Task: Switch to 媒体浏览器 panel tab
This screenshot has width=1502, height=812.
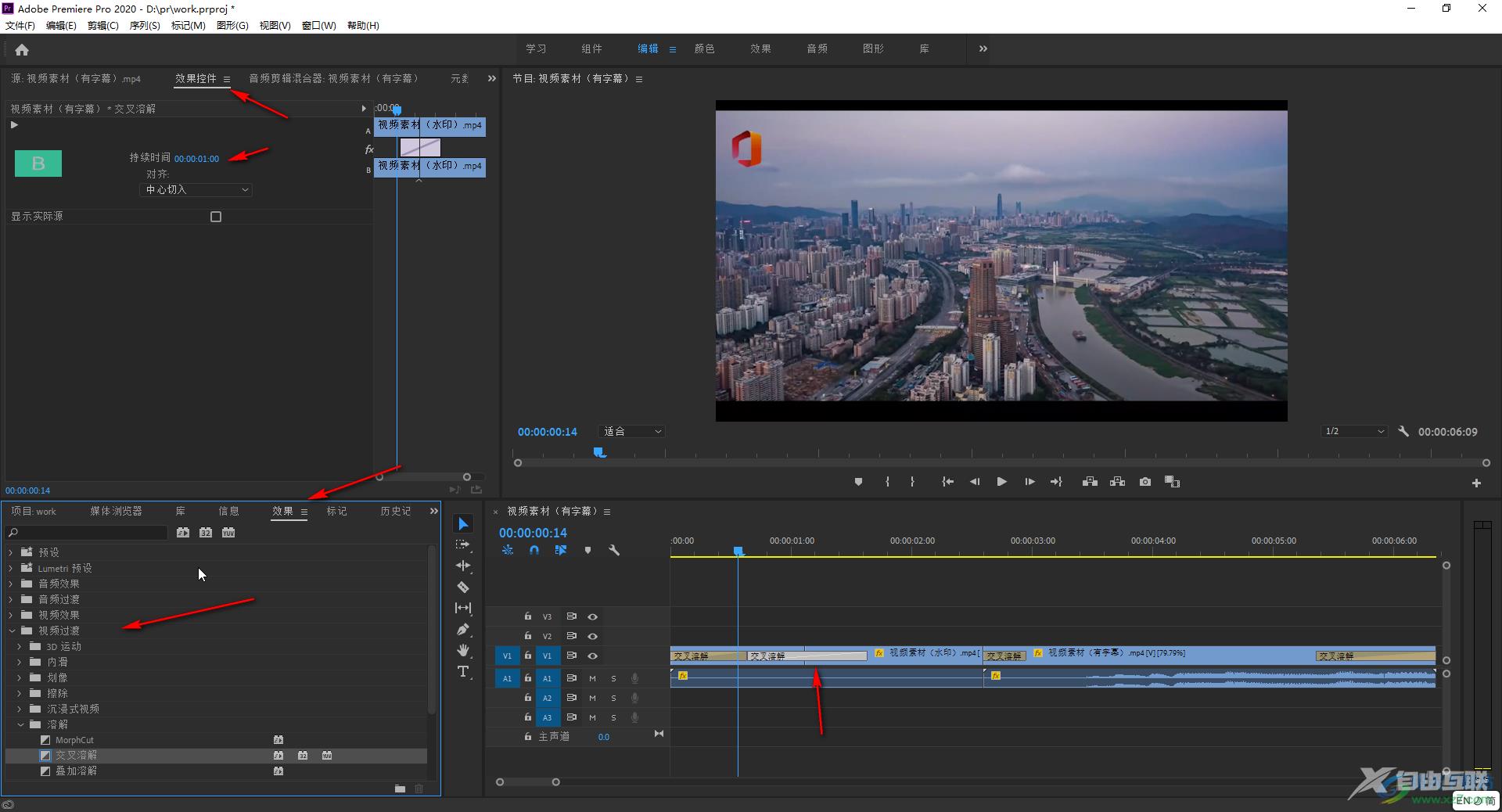Action: 116,511
